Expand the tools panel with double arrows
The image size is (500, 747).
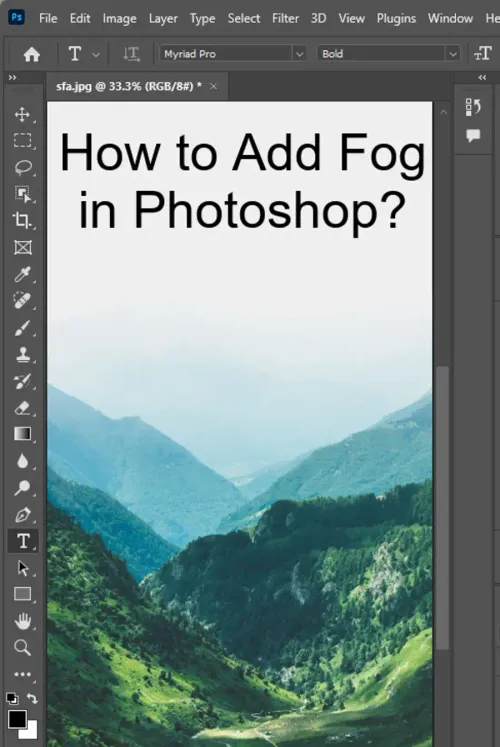click(x=12, y=78)
